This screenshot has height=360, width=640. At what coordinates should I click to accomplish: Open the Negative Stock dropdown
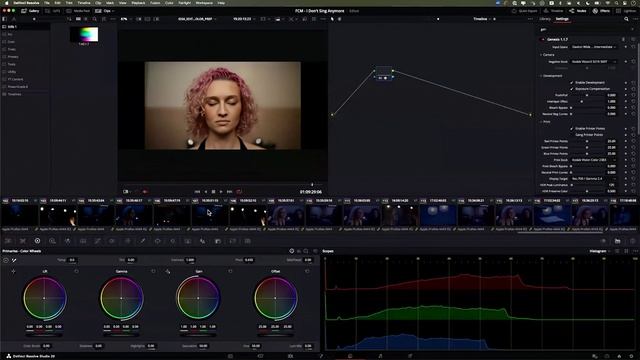tap(593, 62)
